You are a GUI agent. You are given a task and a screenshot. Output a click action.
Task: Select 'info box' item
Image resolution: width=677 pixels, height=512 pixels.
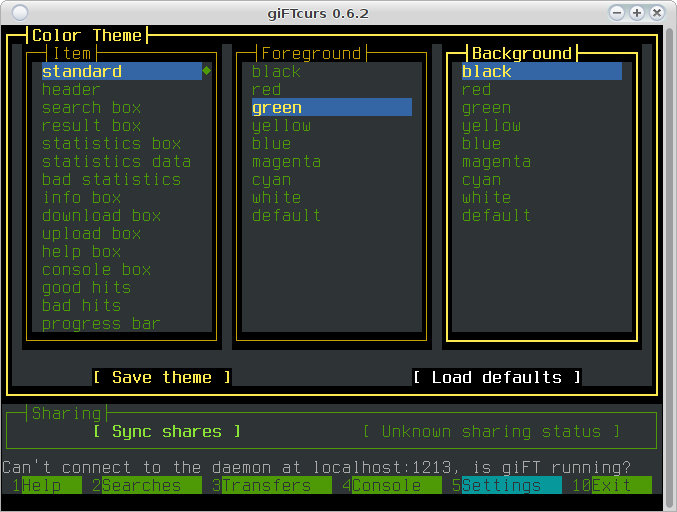[x=82, y=198]
